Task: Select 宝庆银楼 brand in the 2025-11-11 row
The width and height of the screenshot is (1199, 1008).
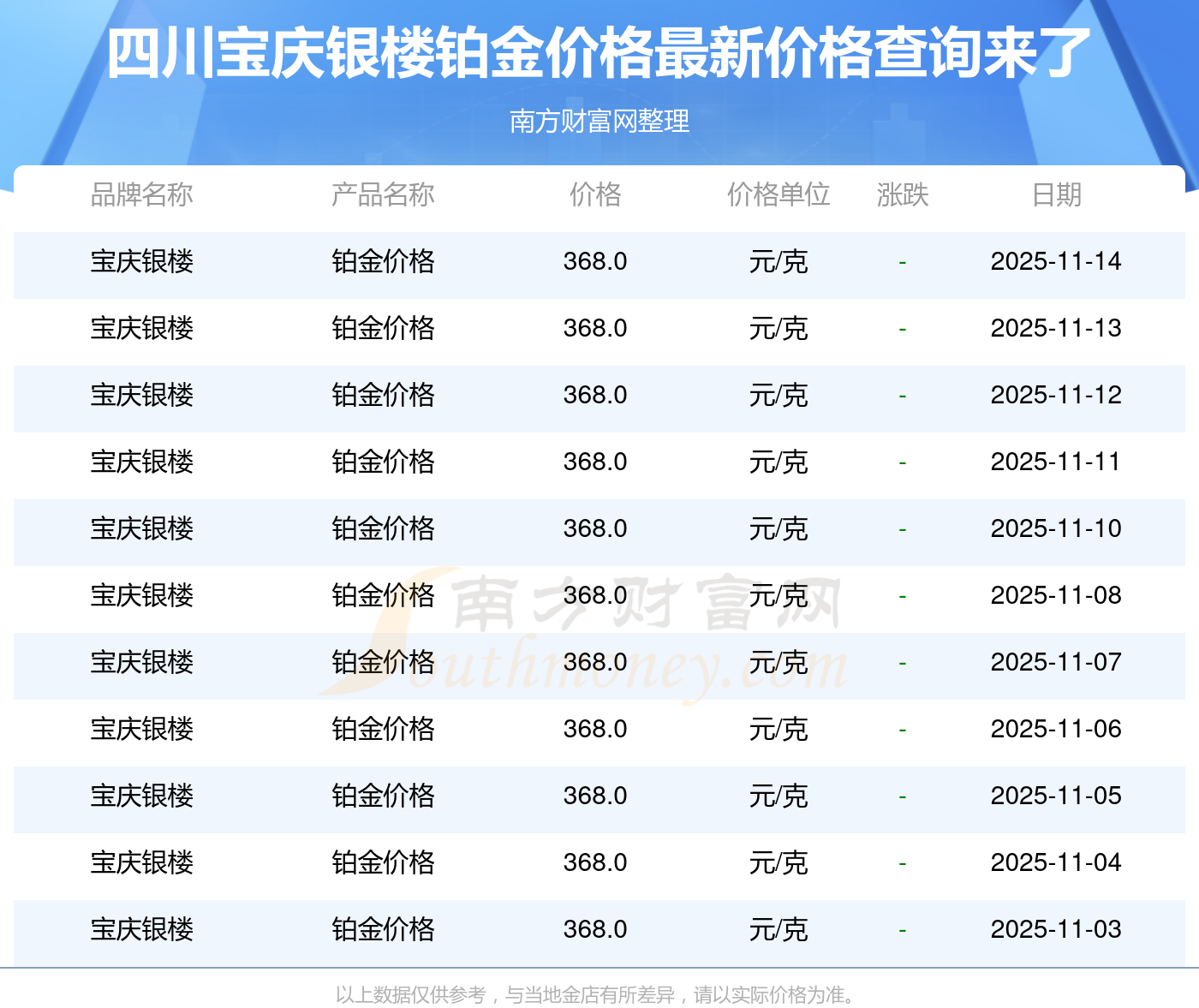Action: tap(142, 462)
